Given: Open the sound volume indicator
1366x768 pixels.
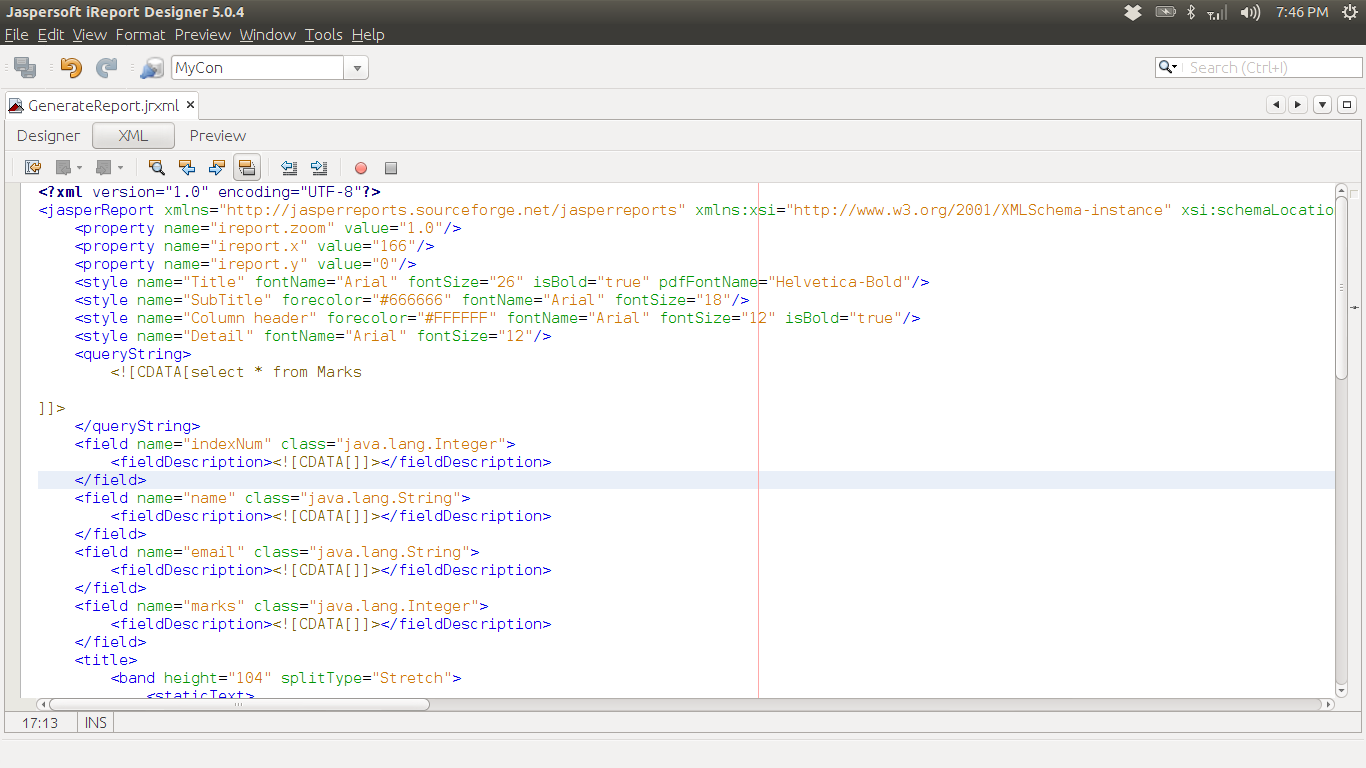Looking at the screenshot, I should pos(1250,12).
